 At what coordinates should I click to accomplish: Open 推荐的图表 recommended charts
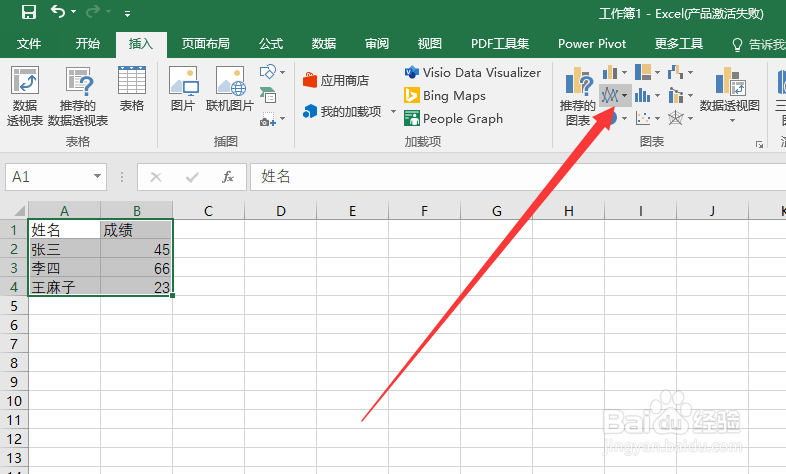click(x=578, y=96)
